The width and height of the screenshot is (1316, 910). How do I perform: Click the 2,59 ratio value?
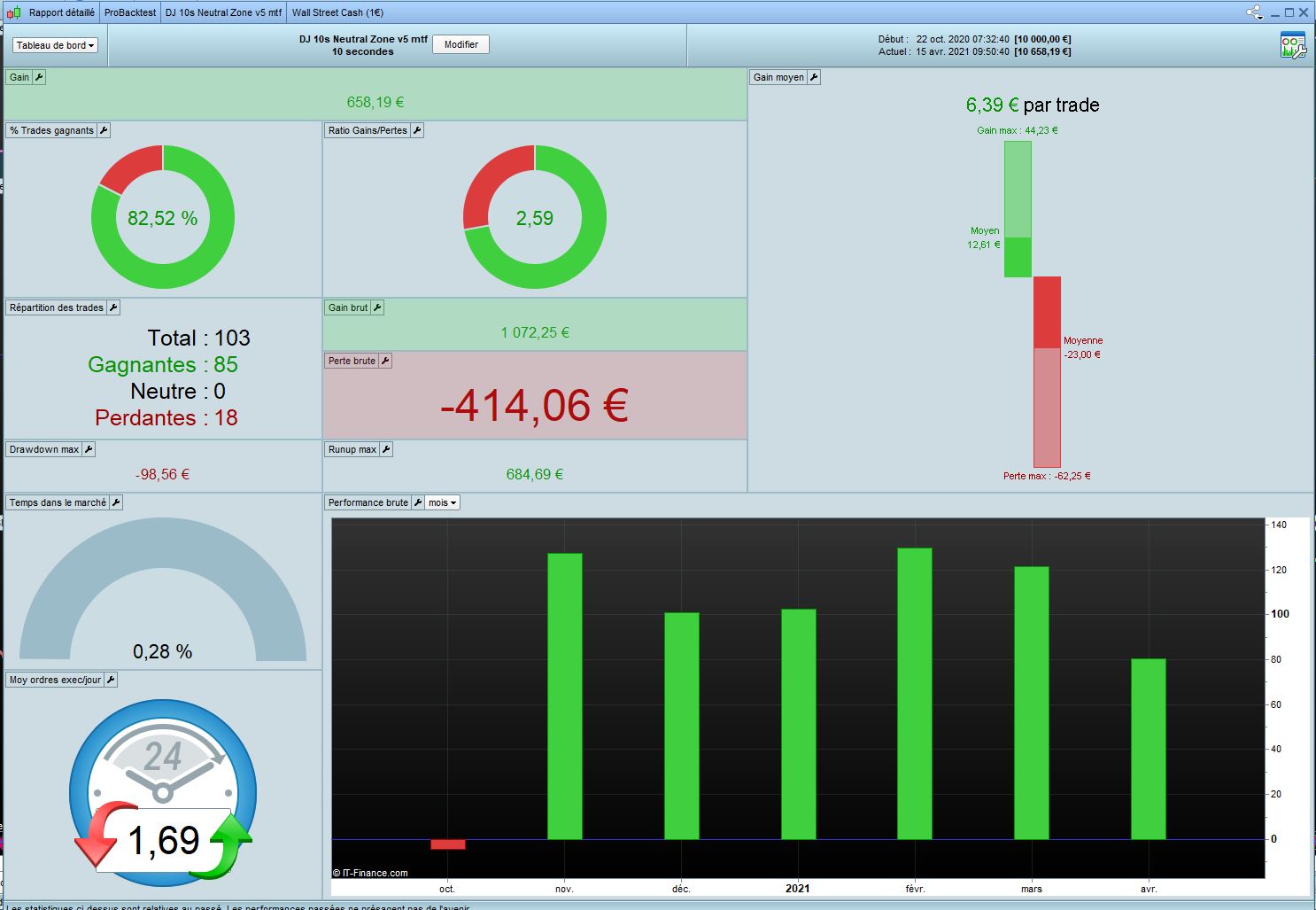point(535,218)
